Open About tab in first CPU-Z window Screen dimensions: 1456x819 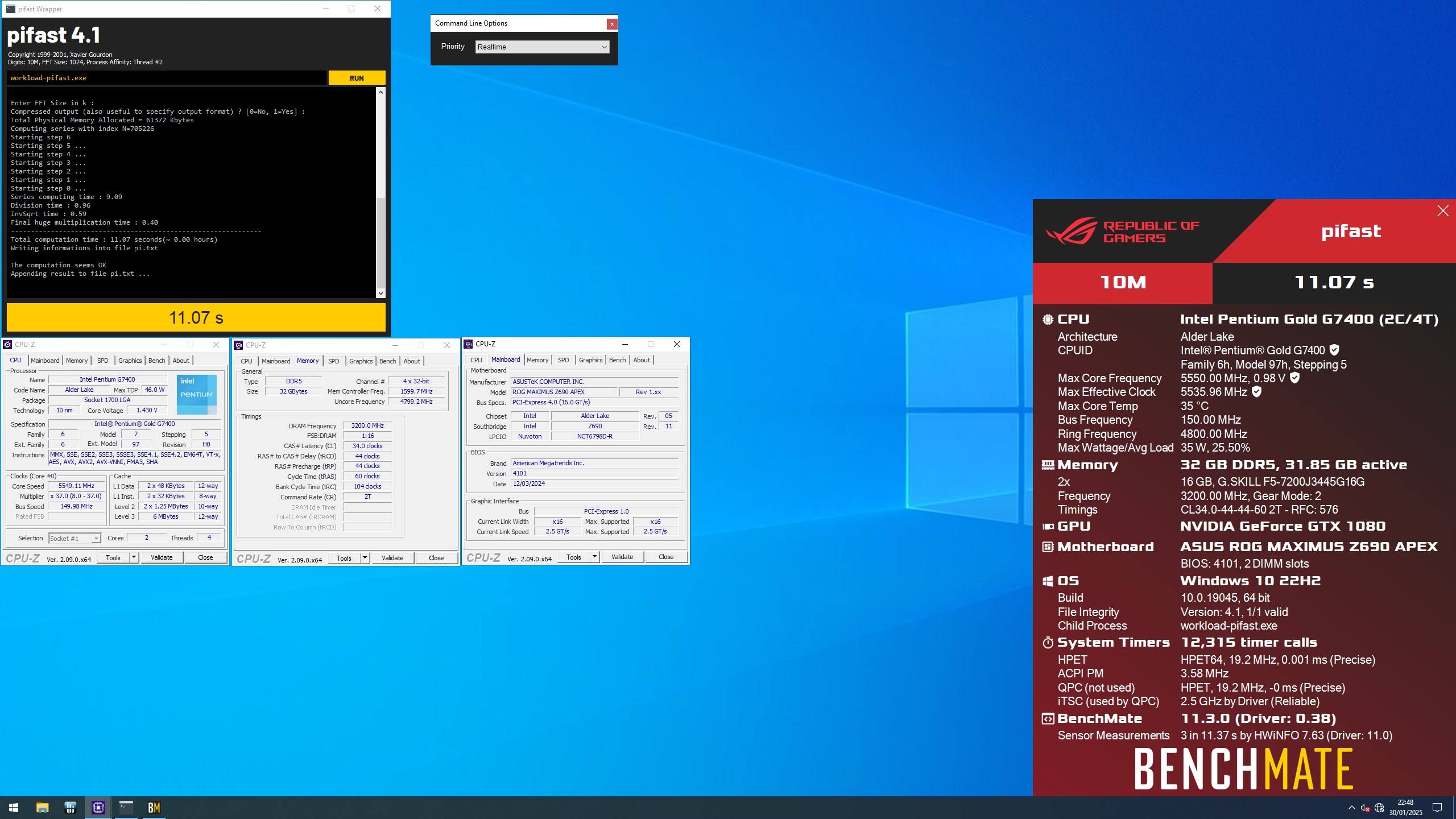181,361
